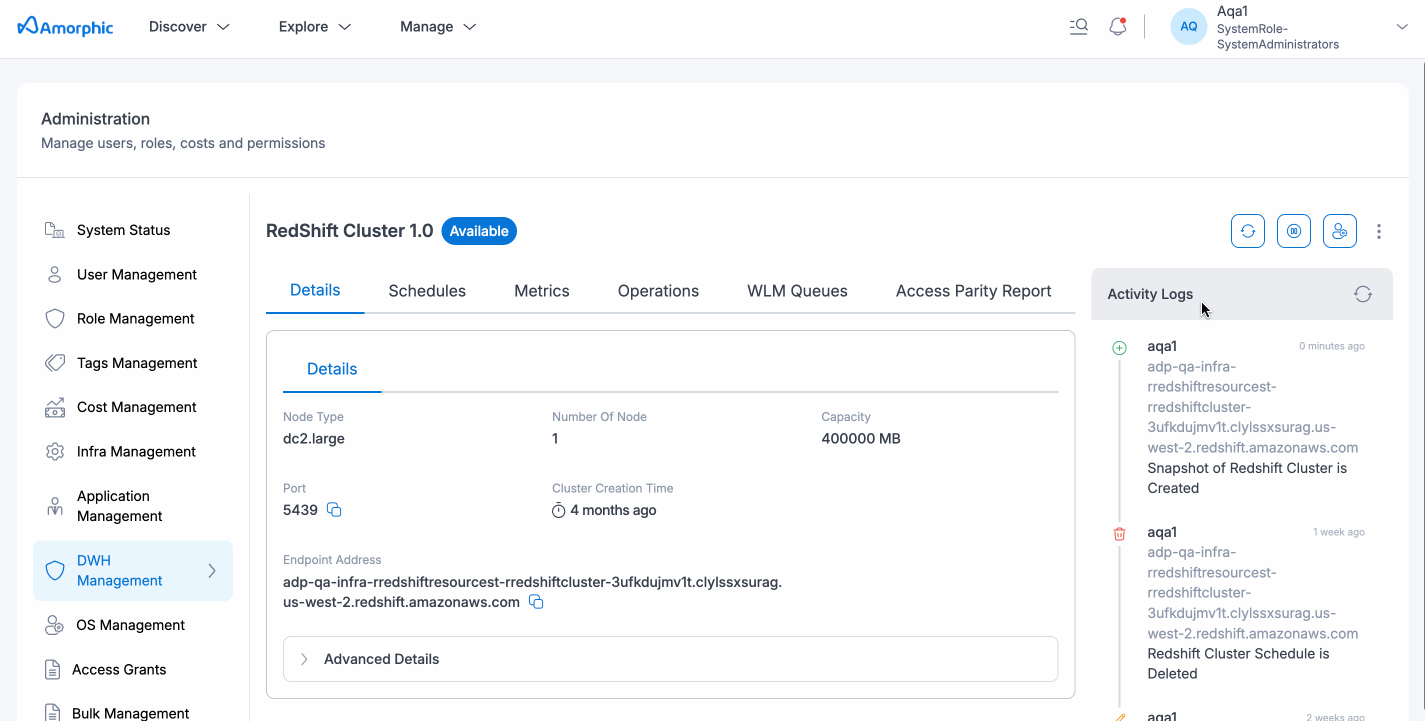Click the Administration page heading
Screen dimensions: 1425x721
[96, 119]
